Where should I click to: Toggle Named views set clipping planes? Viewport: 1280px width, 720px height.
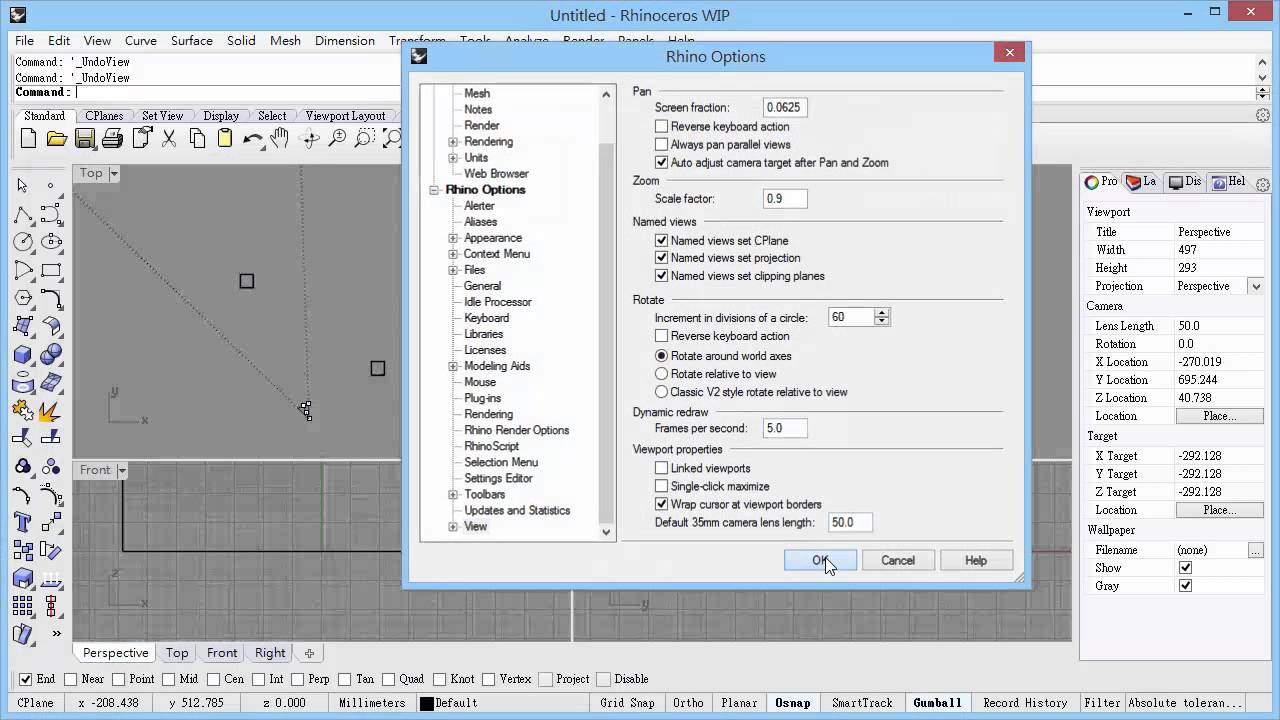[x=661, y=276]
